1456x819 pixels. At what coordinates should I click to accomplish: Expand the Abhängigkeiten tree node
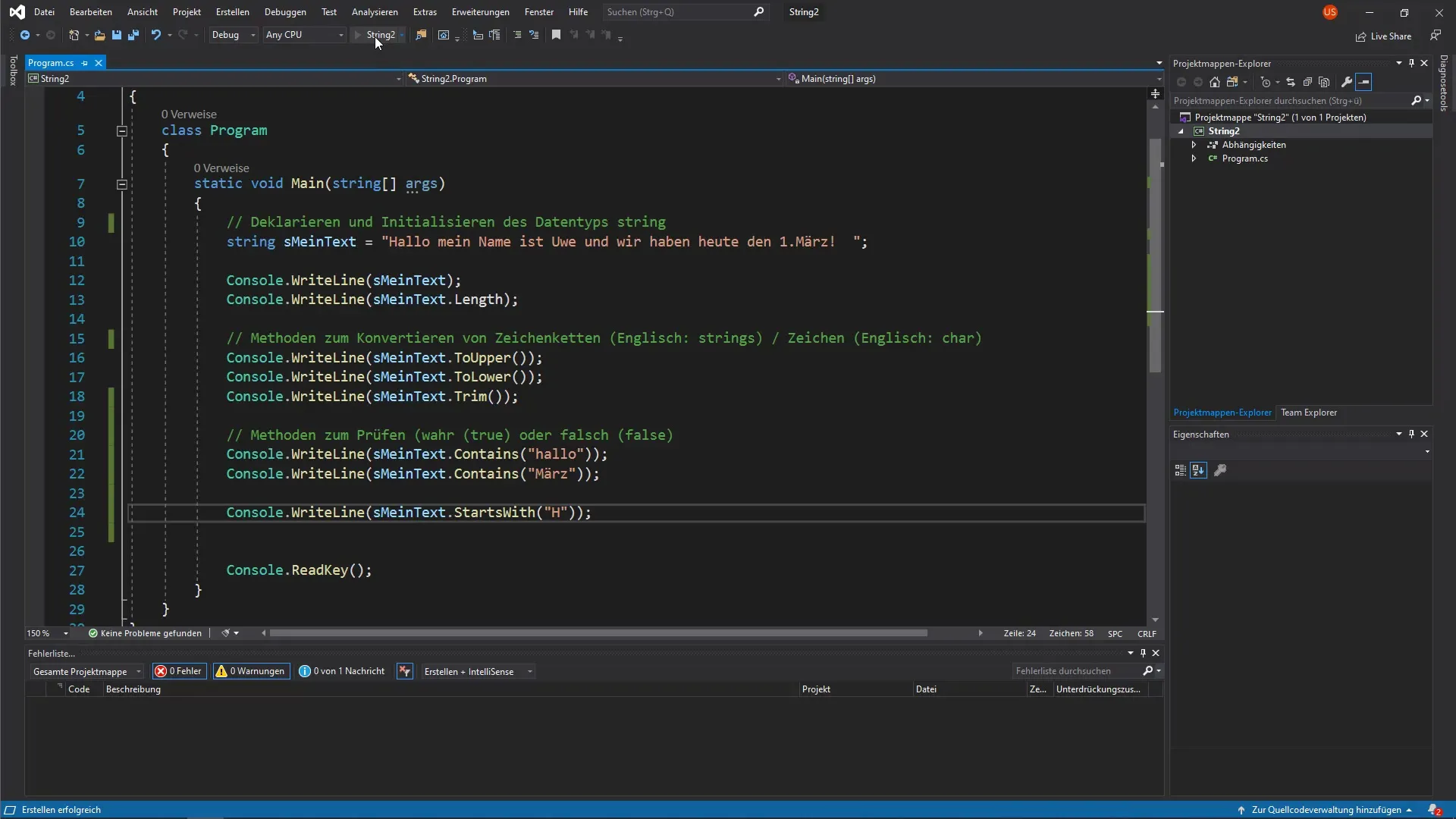point(1194,145)
